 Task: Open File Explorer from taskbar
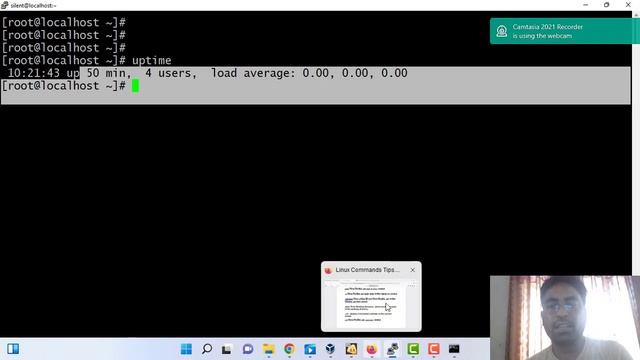pos(268,349)
